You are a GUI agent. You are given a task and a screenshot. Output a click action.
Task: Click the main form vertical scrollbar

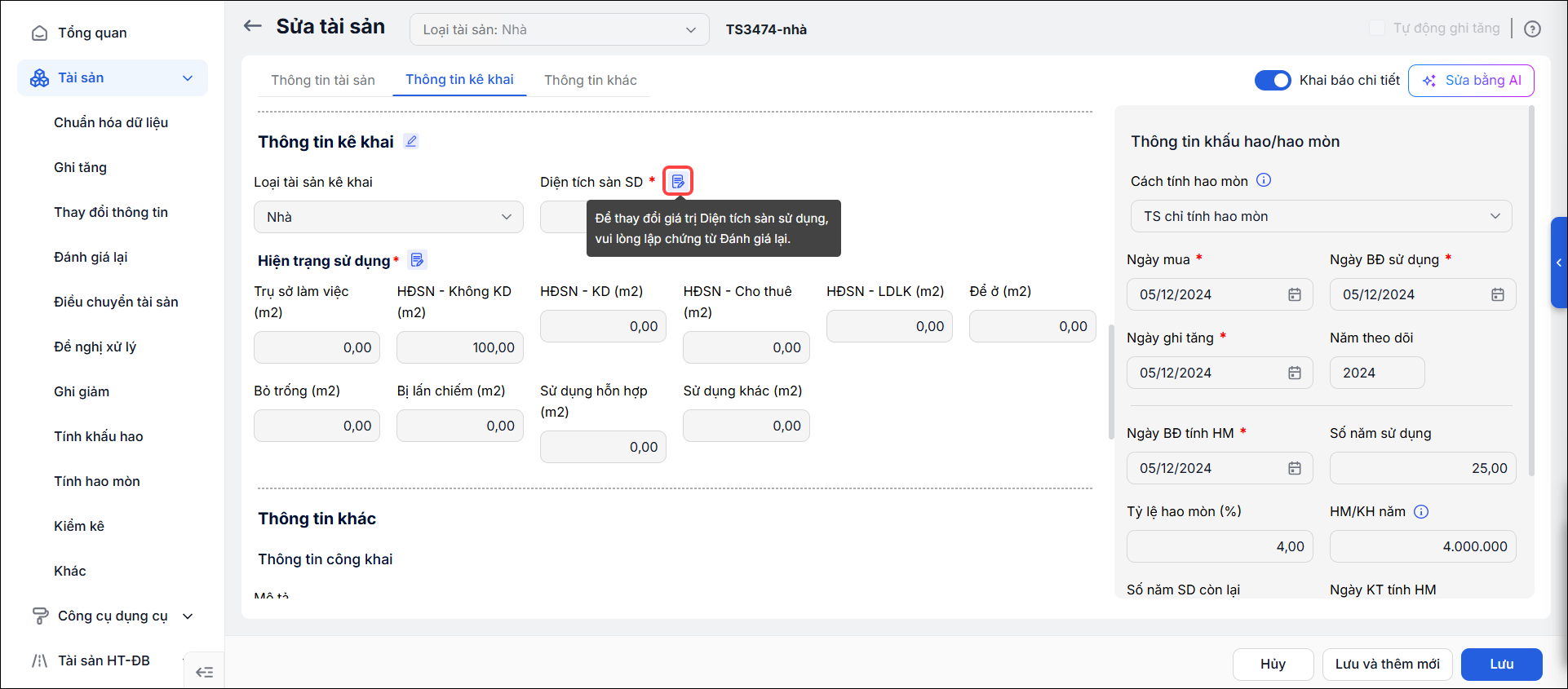coord(1110,382)
